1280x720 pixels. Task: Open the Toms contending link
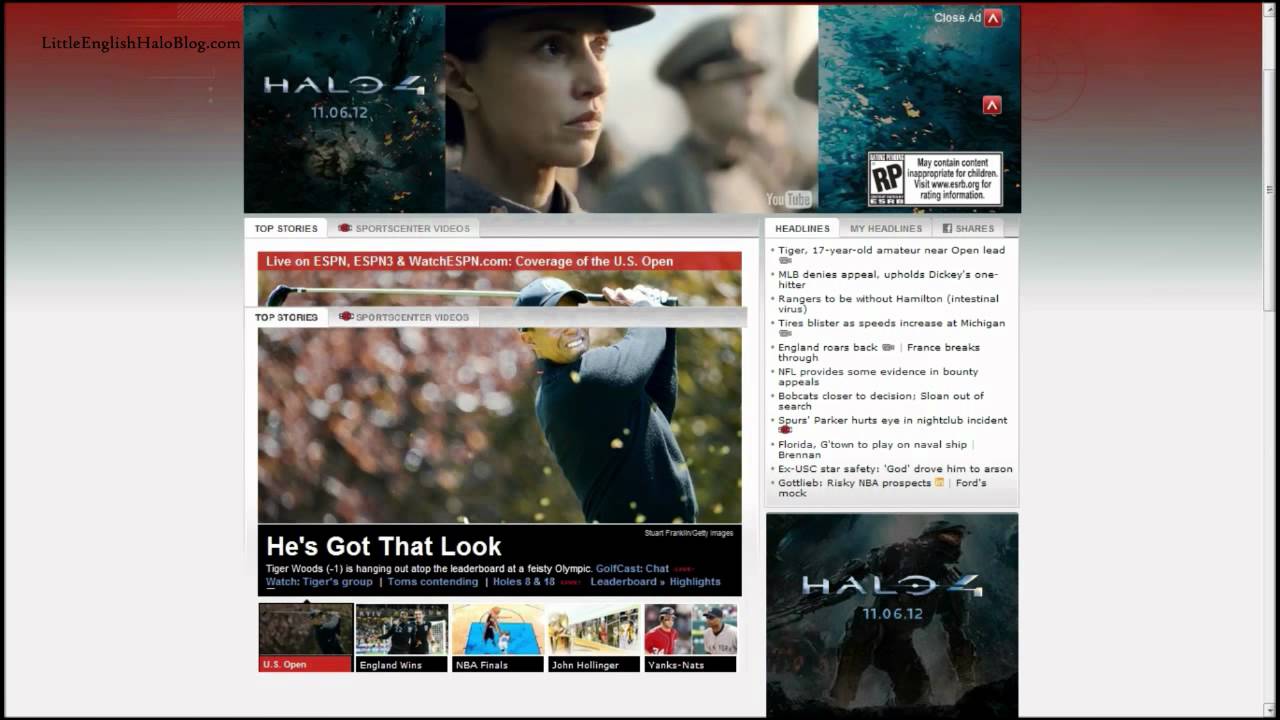coord(433,581)
